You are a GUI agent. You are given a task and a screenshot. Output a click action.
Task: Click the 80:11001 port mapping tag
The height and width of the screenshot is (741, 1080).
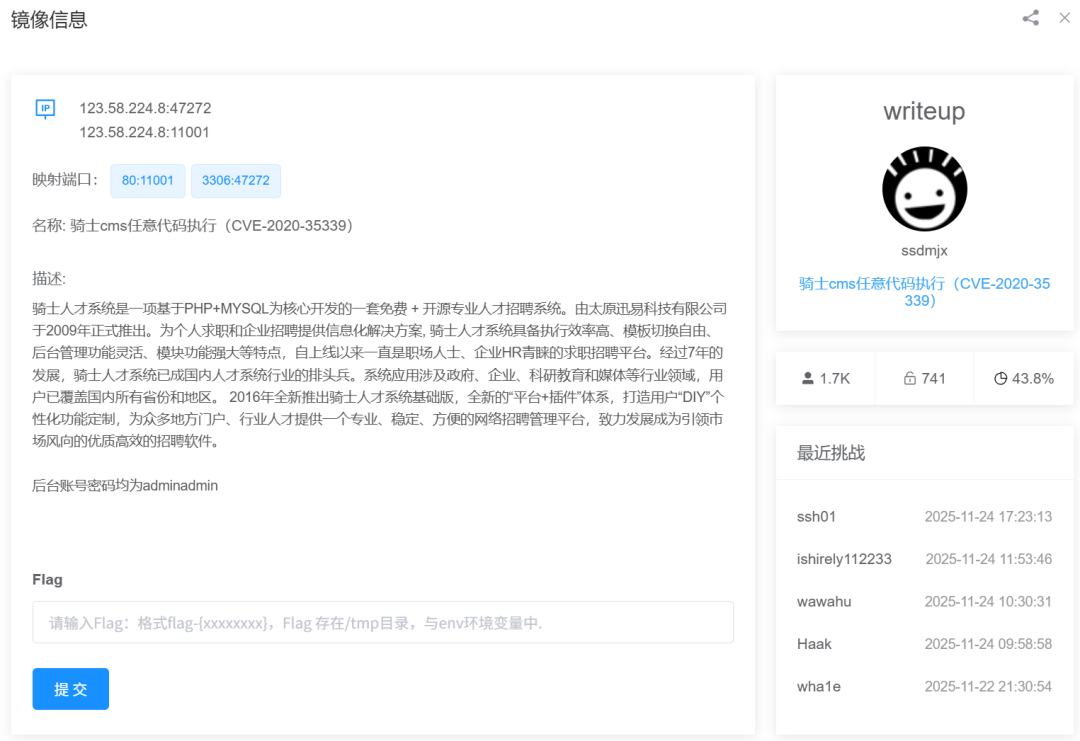[x=147, y=180]
